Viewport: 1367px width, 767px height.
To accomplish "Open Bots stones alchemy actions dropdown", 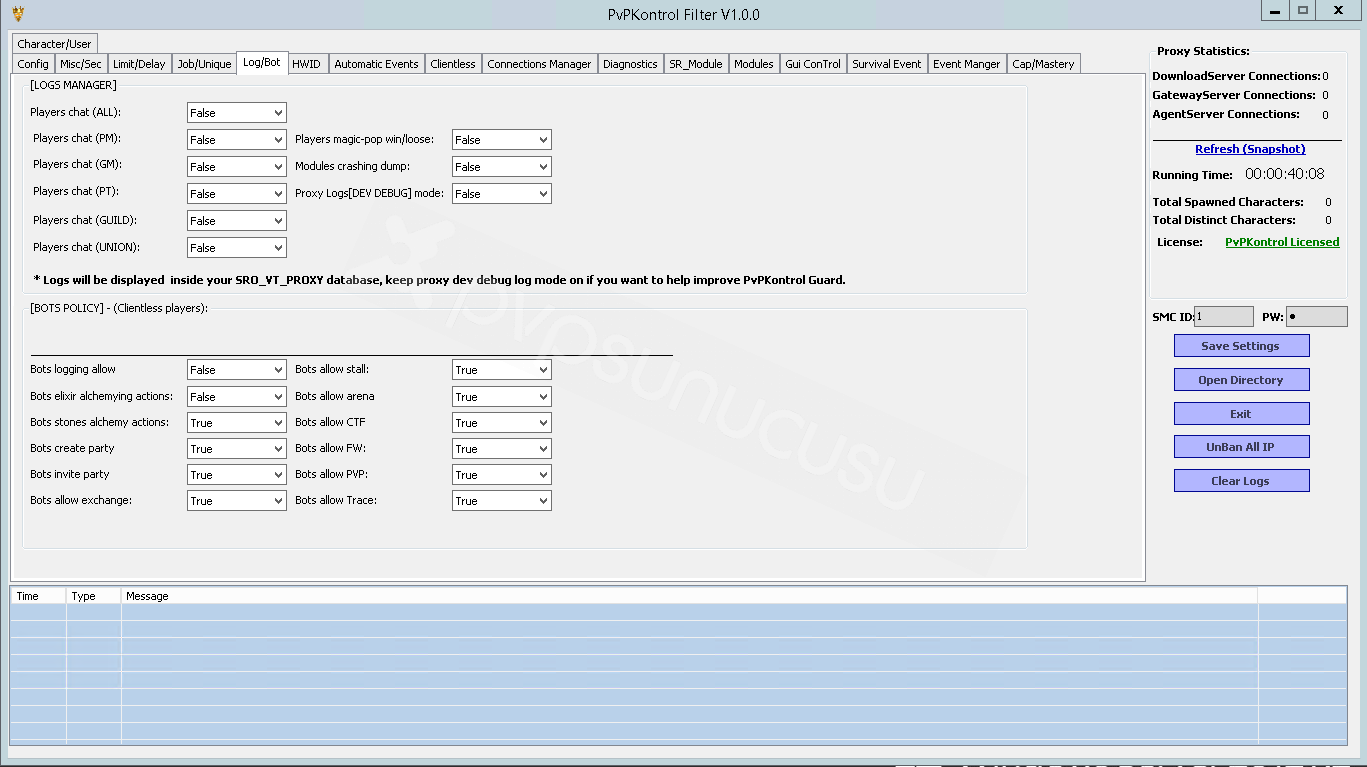I will [x=237, y=423].
